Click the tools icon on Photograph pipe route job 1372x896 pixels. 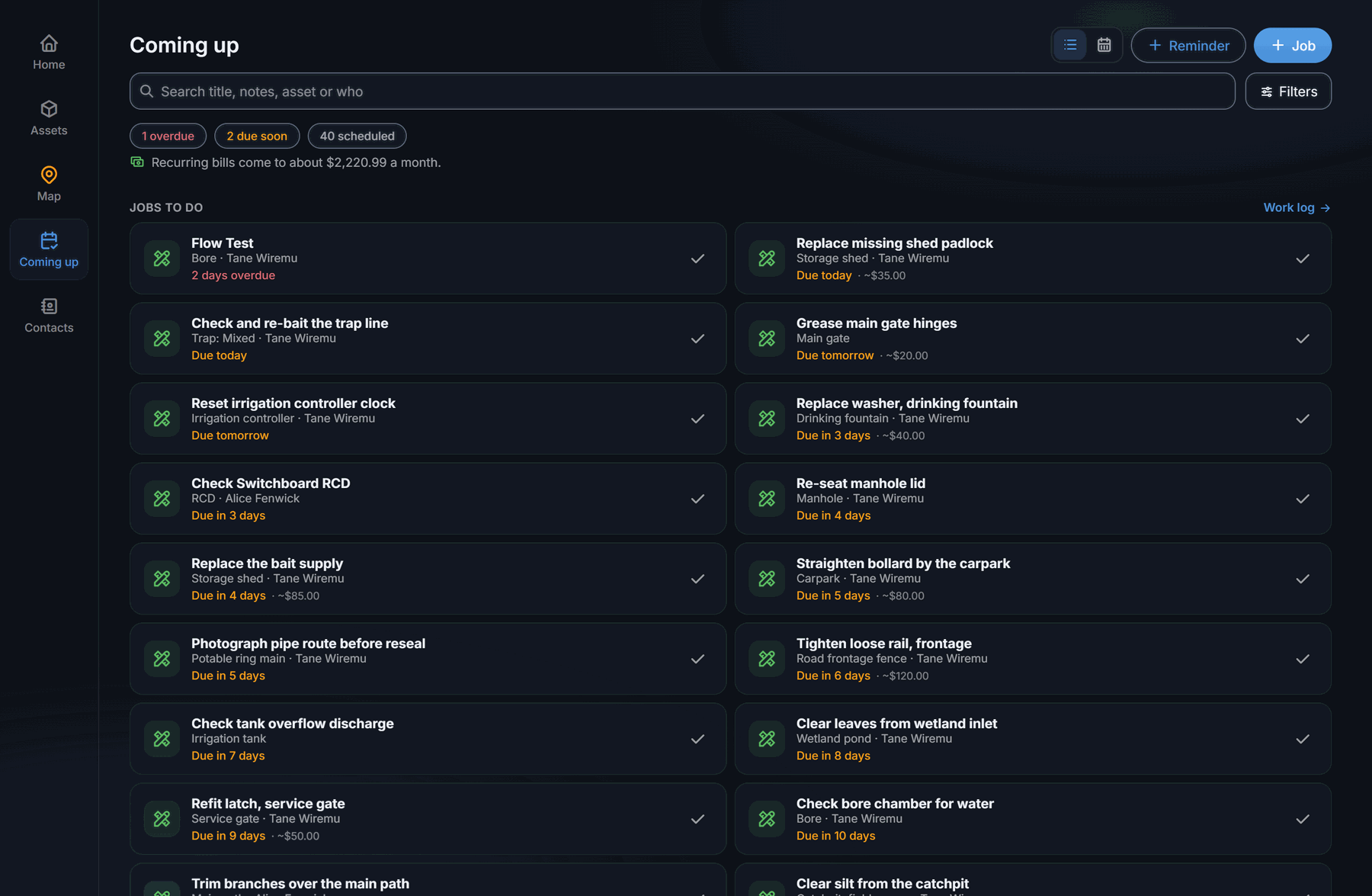tap(162, 659)
